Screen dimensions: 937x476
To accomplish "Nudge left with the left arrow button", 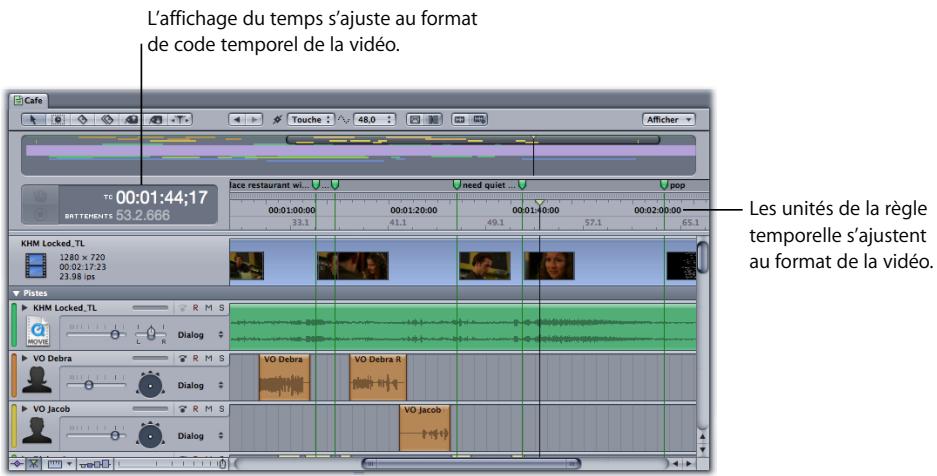I will (237, 119).
